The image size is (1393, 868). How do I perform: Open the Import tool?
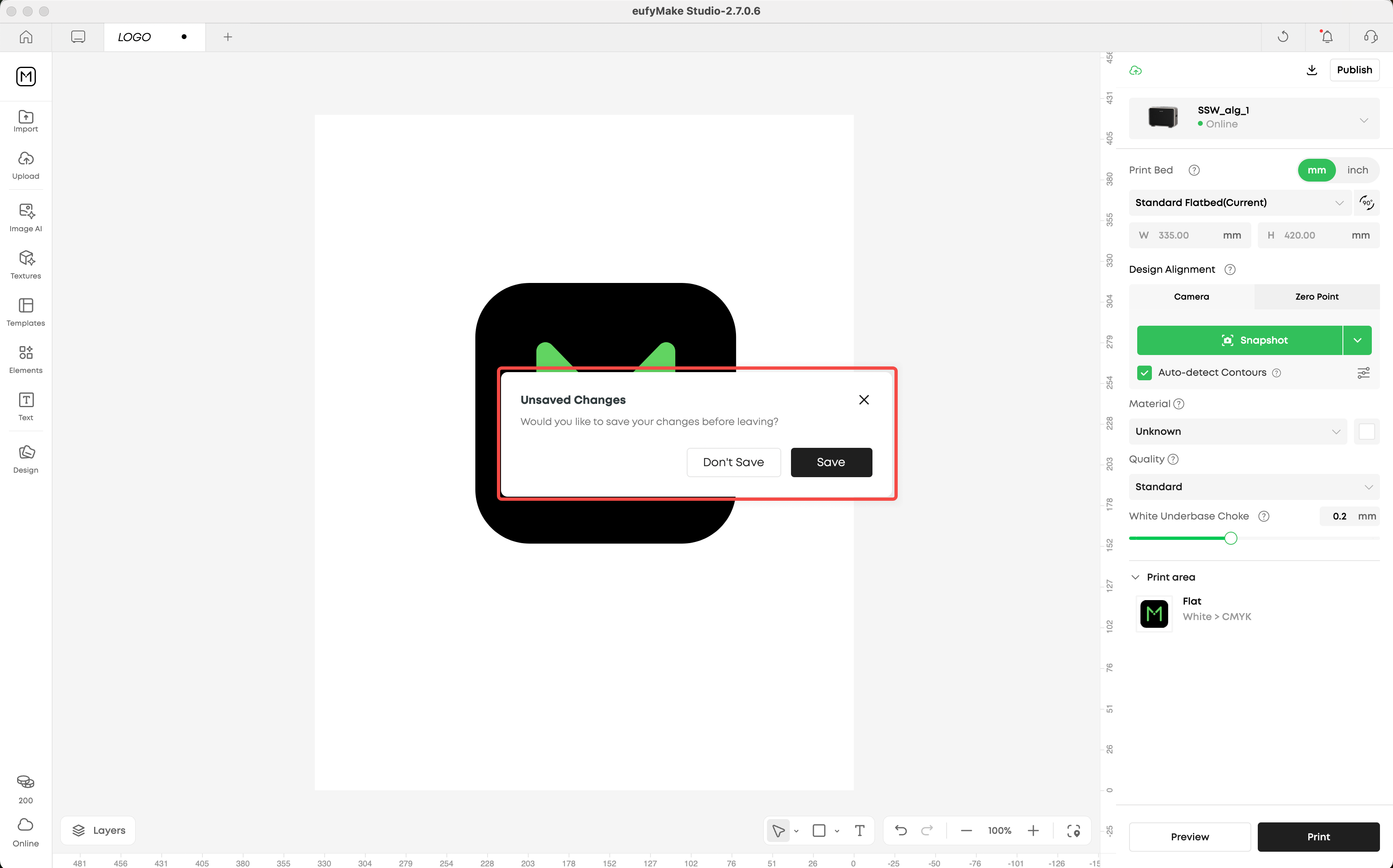pyautogui.click(x=26, y=121)
